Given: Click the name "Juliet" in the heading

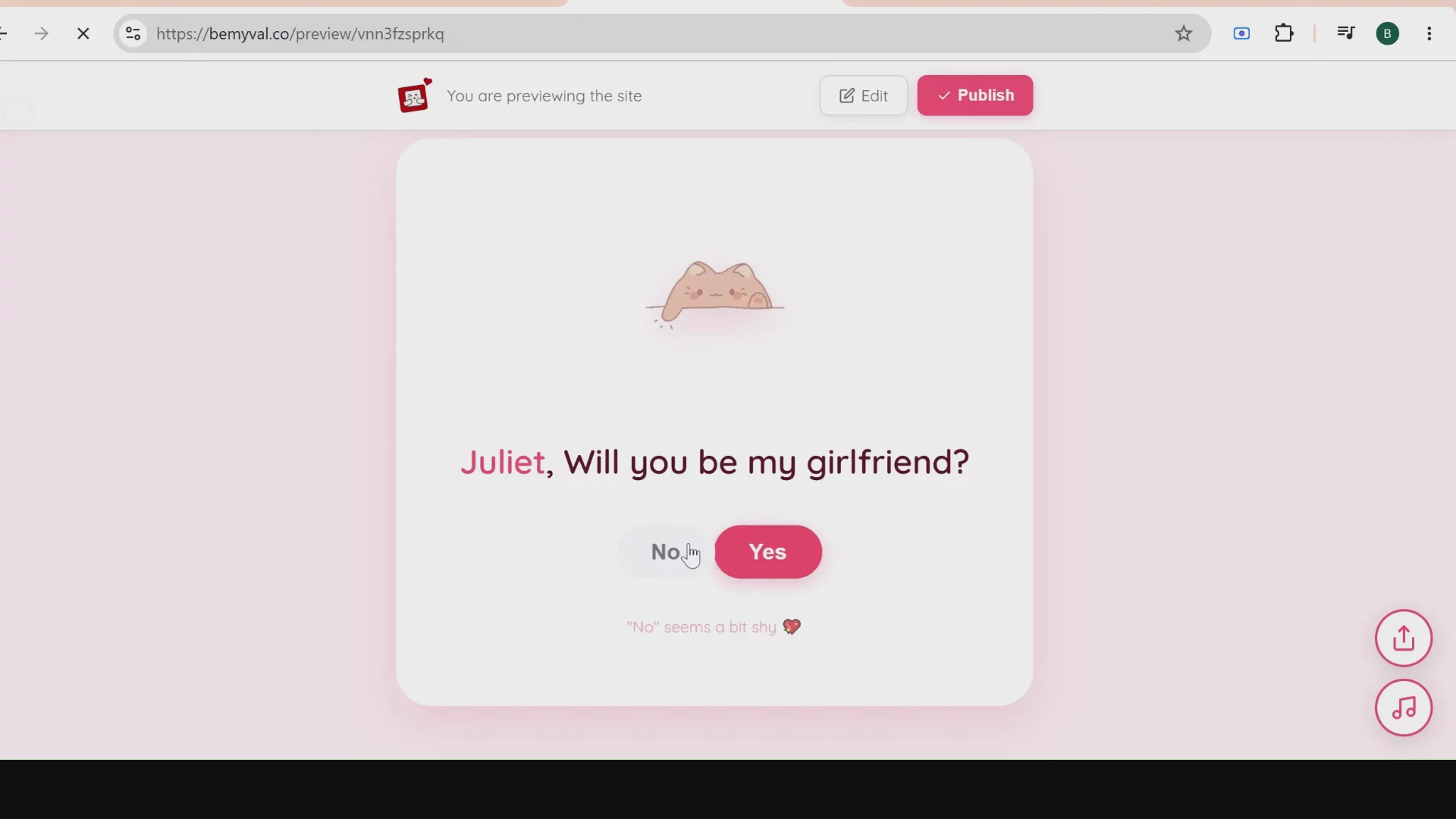Looking at the screenshot, I should click(x=503, y=462).
